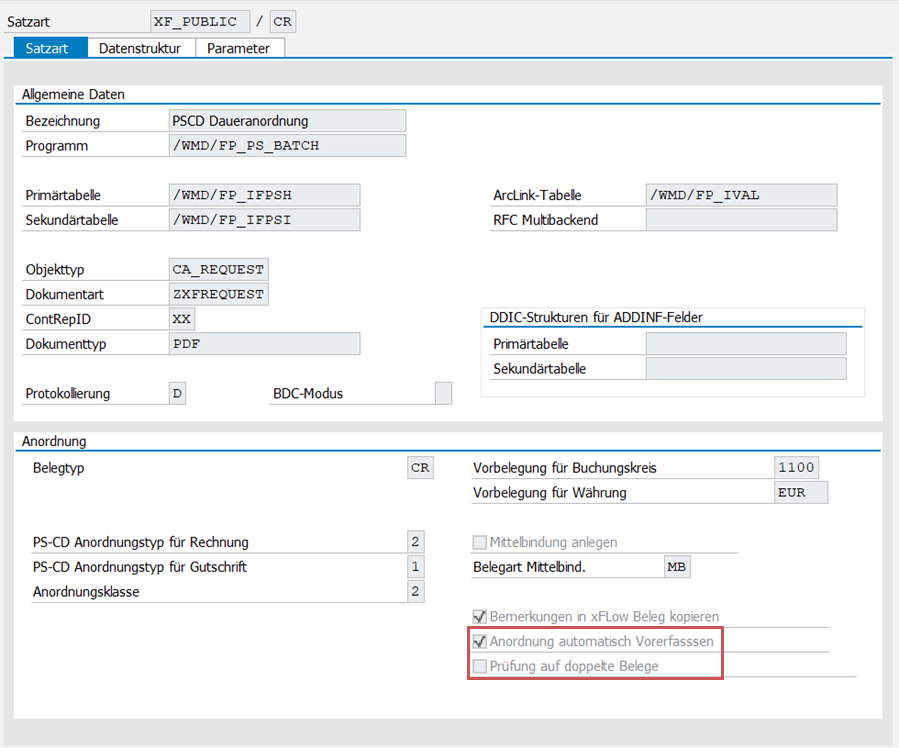Select the Sekundärtabelle field showing /WMD/FP_IFPSI
The height and width of the screenshot is (748, 899).
coord(262,219)
